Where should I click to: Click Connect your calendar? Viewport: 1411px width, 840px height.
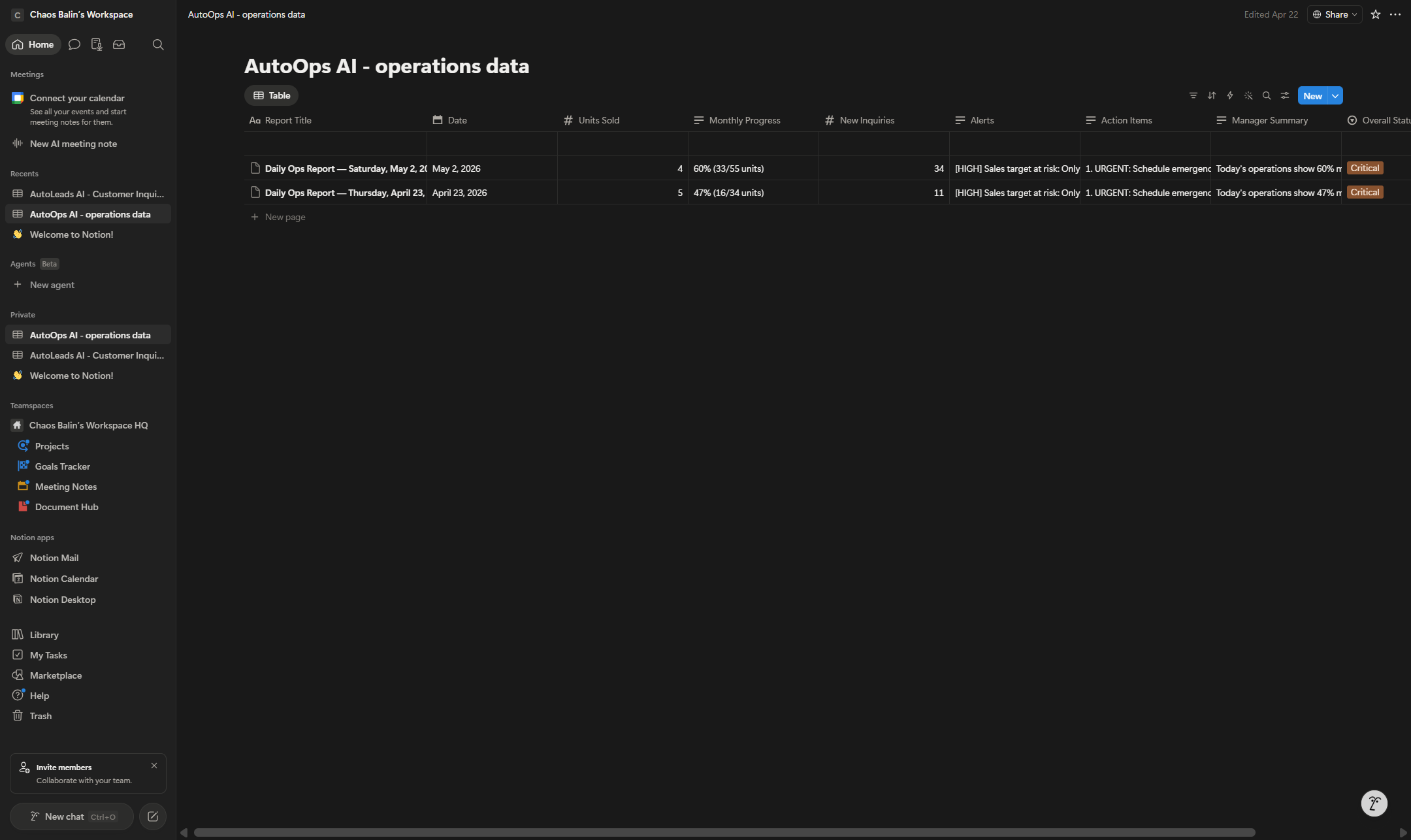pyautogui.click(x=77, y=98)
